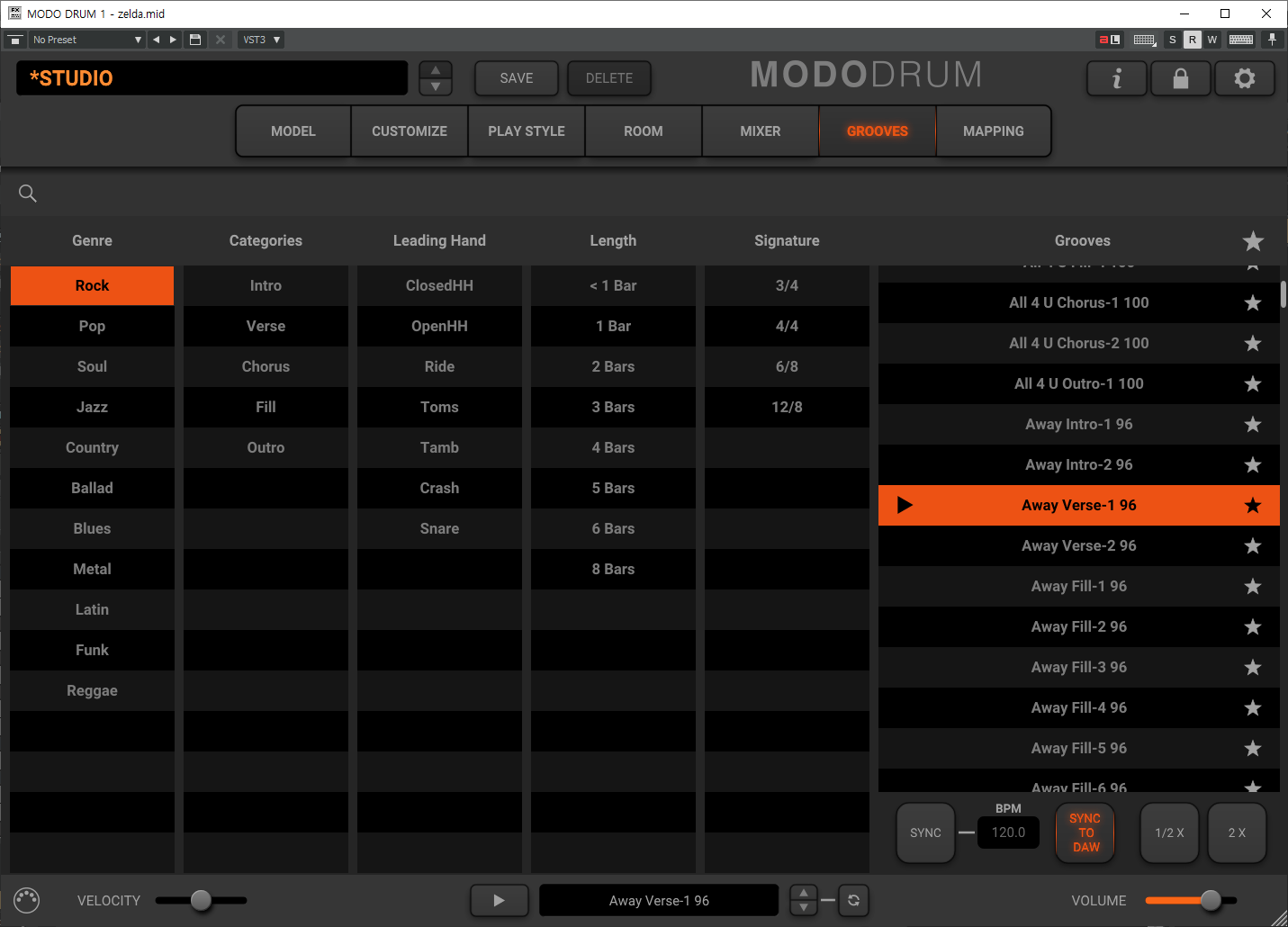The width and height of the screenshot is (1288, 927).
Task: Select the Away Fill-3 96 groove
Action: pos(1079,667)
